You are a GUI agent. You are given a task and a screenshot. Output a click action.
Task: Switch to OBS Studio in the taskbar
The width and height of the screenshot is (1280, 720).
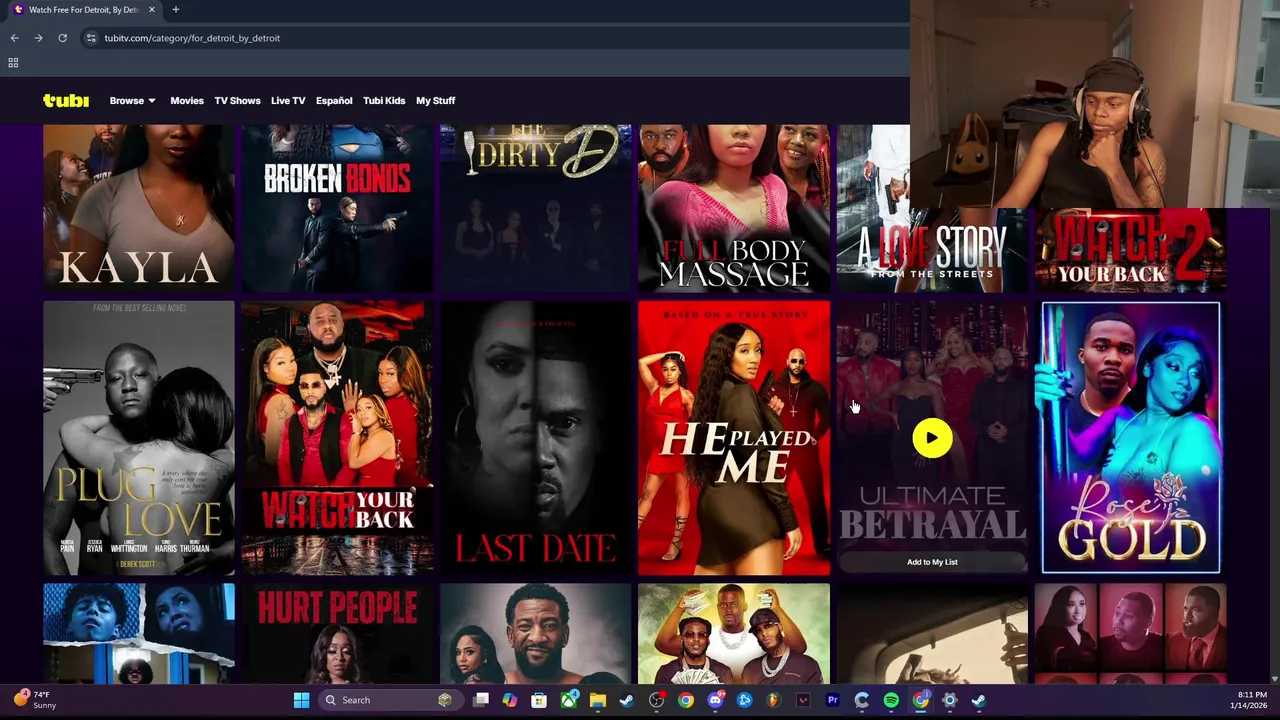coord(656,700)
